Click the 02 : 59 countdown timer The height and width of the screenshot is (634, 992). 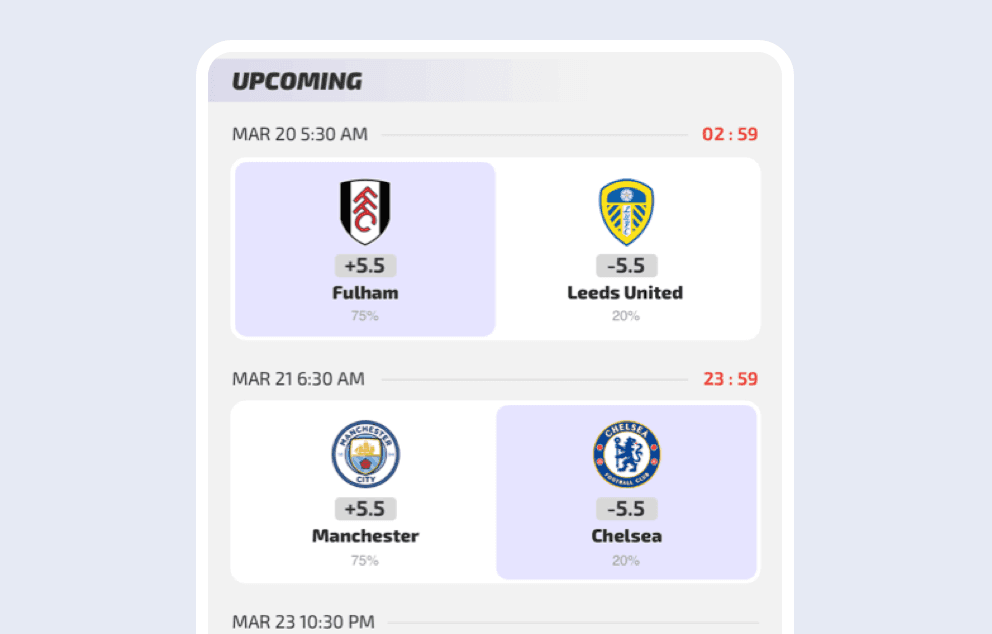pyautogui.click(x=729, y=134)
